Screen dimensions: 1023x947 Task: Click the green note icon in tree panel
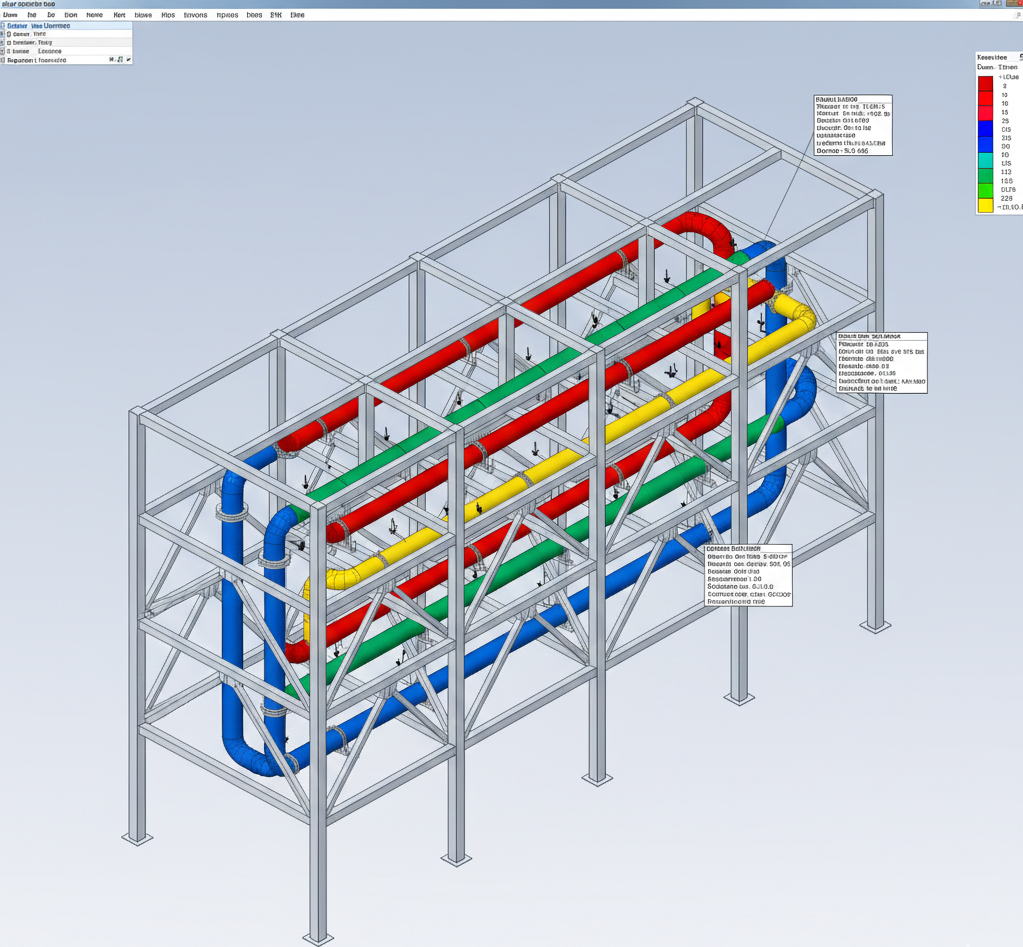tap(120, 60)
